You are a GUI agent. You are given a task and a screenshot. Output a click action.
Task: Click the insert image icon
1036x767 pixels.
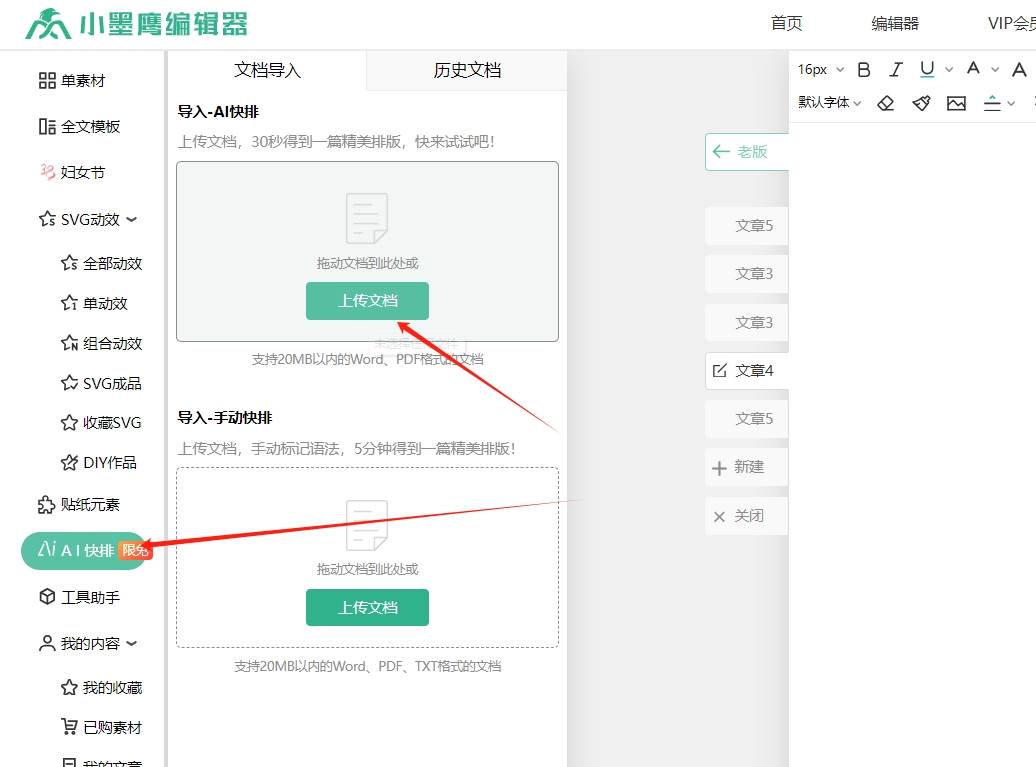coord(957,103)
